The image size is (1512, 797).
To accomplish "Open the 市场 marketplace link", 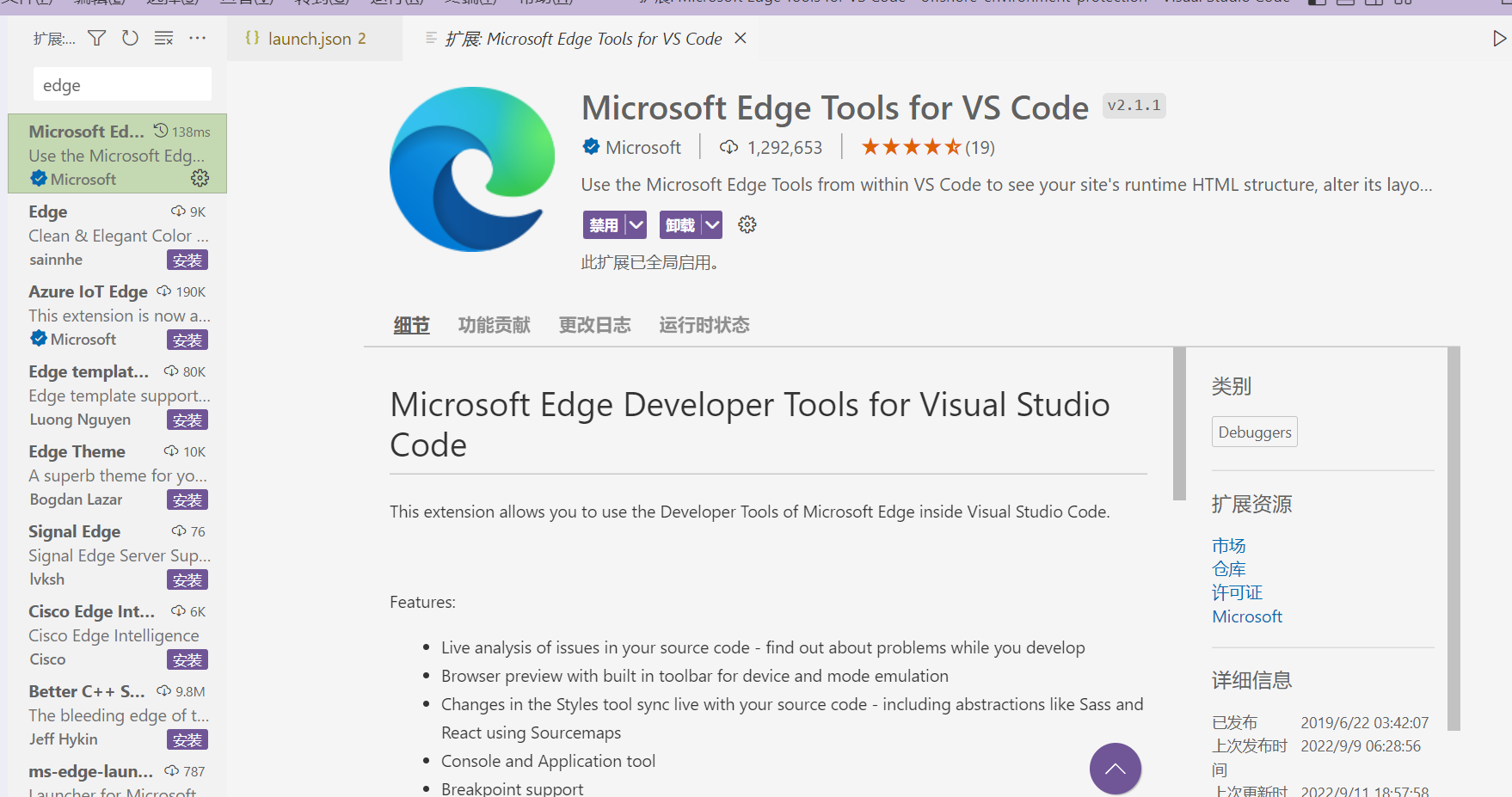I will point(1228,545).
